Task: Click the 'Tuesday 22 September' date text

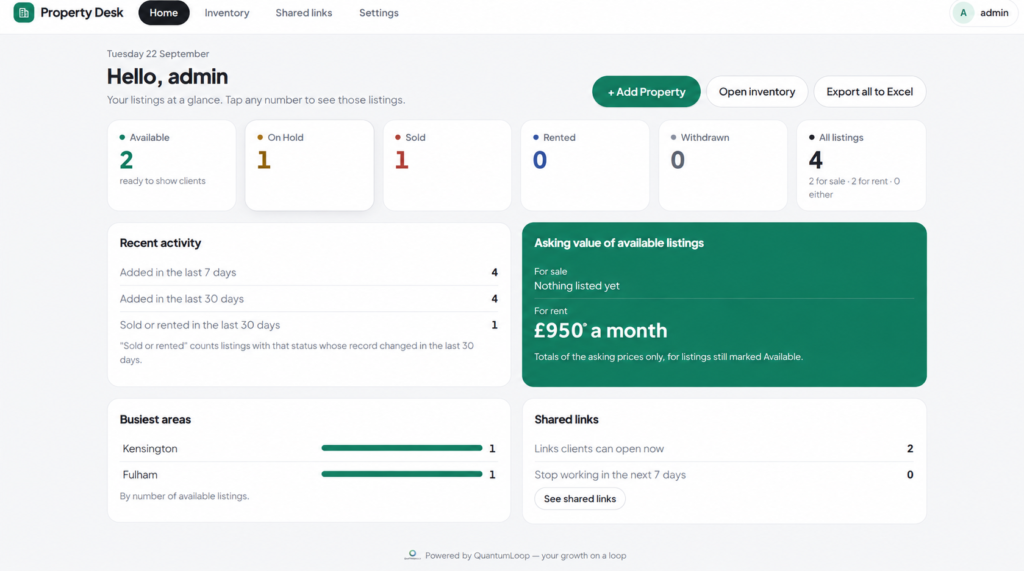Action: point(158,54)
